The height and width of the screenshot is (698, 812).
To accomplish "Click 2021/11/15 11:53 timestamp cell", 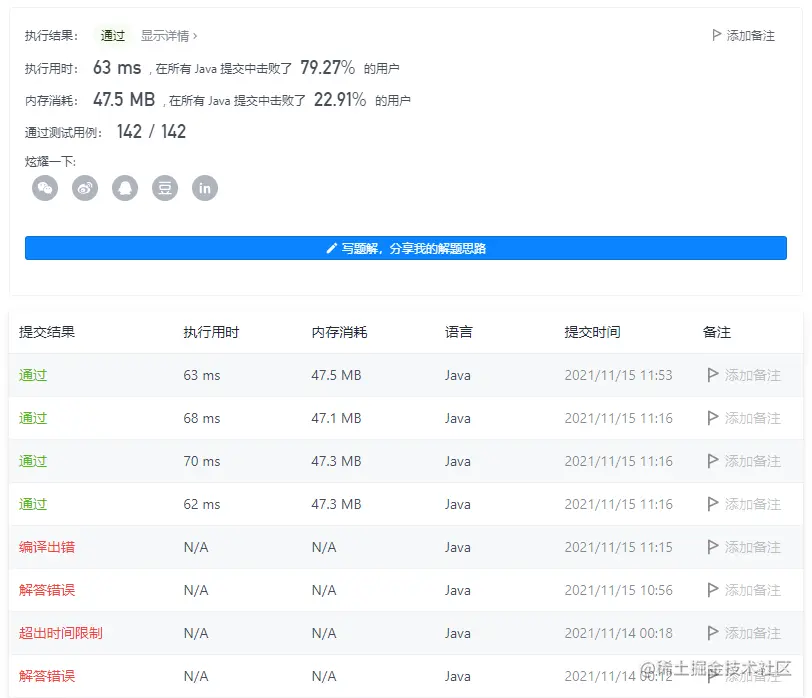I will pyautogui.click(x=618, y=375).
